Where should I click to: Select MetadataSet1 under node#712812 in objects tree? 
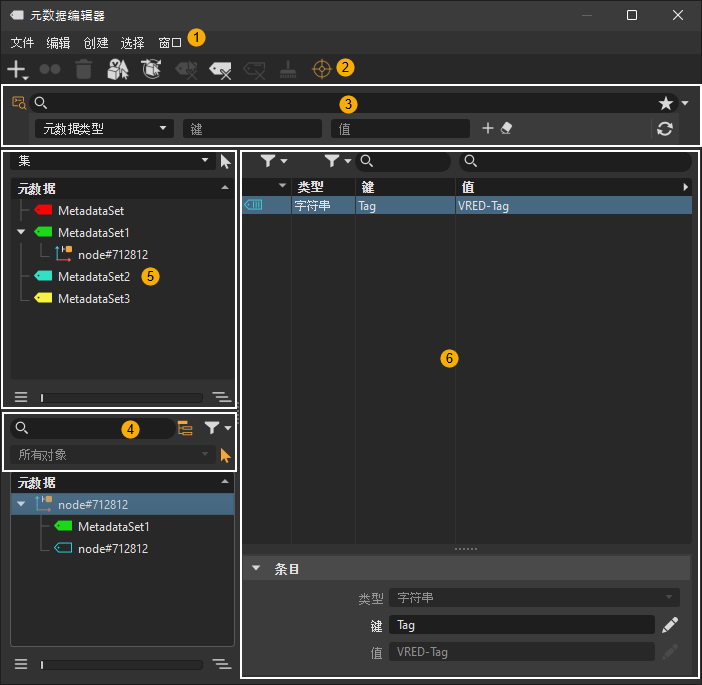point(113,527)
